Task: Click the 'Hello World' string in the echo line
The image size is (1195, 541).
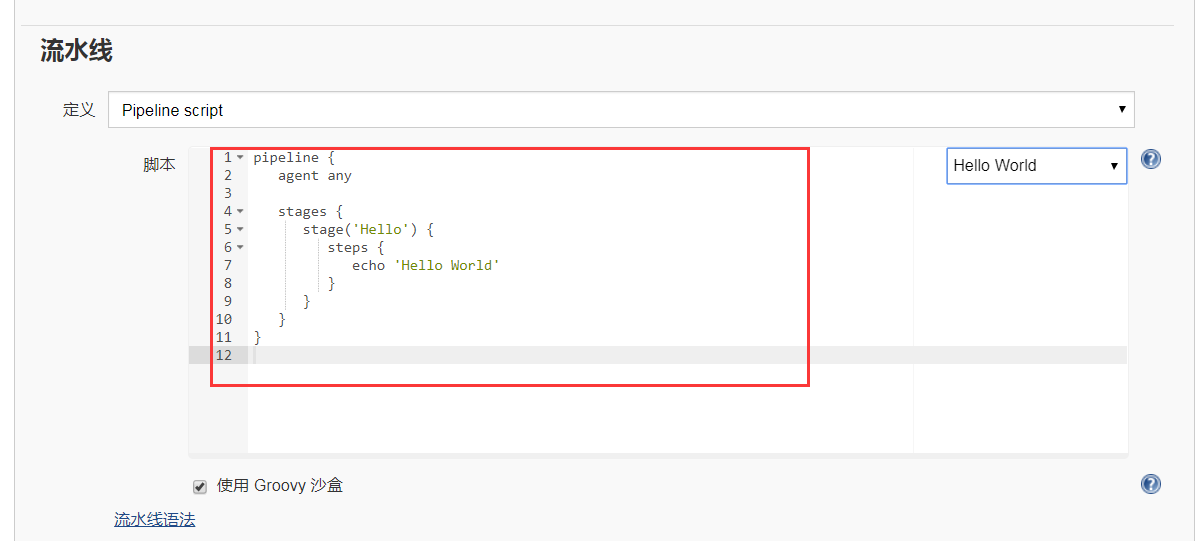Action: pos(446,265)
